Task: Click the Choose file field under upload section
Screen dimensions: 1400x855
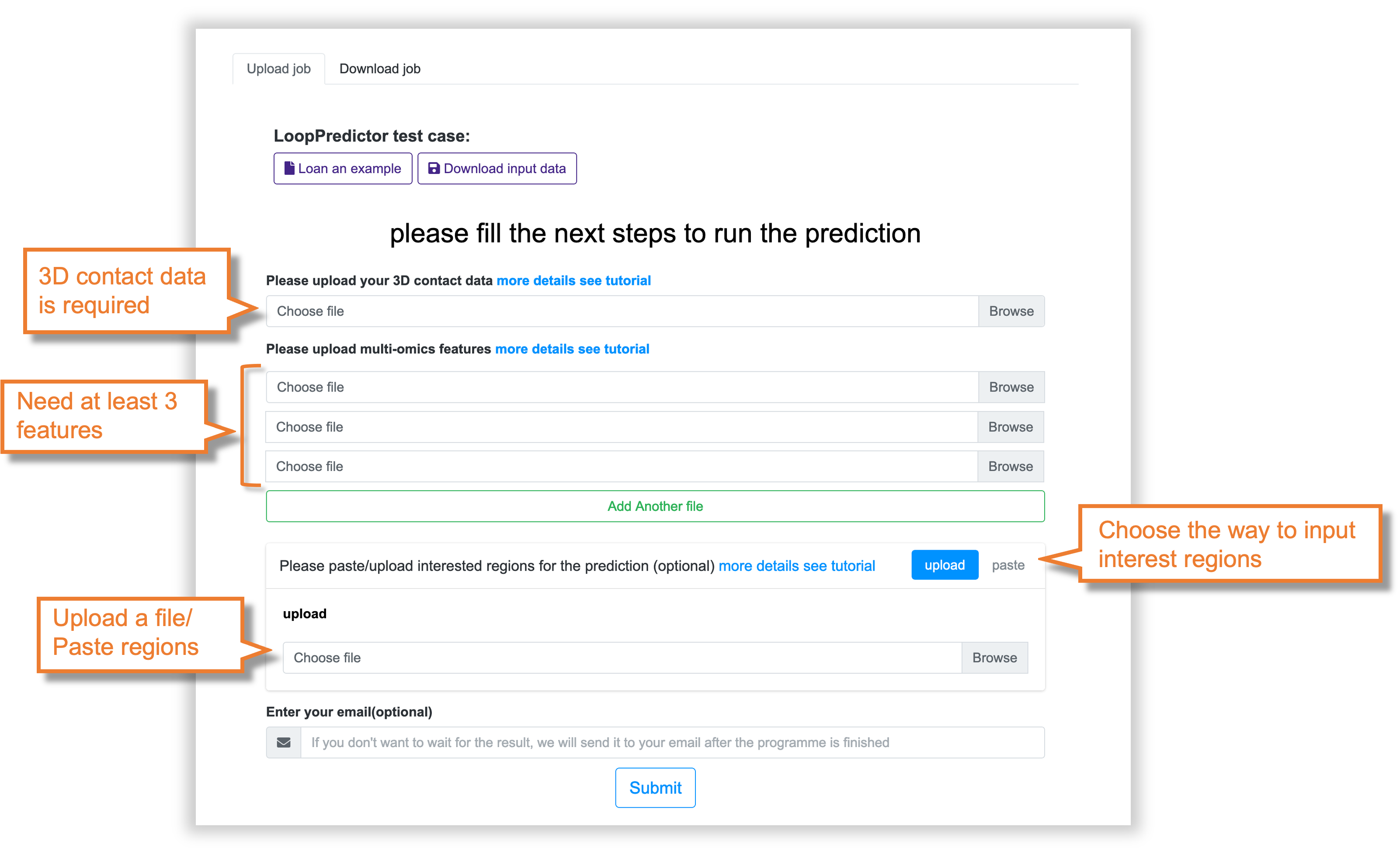Action: [622, 657]
